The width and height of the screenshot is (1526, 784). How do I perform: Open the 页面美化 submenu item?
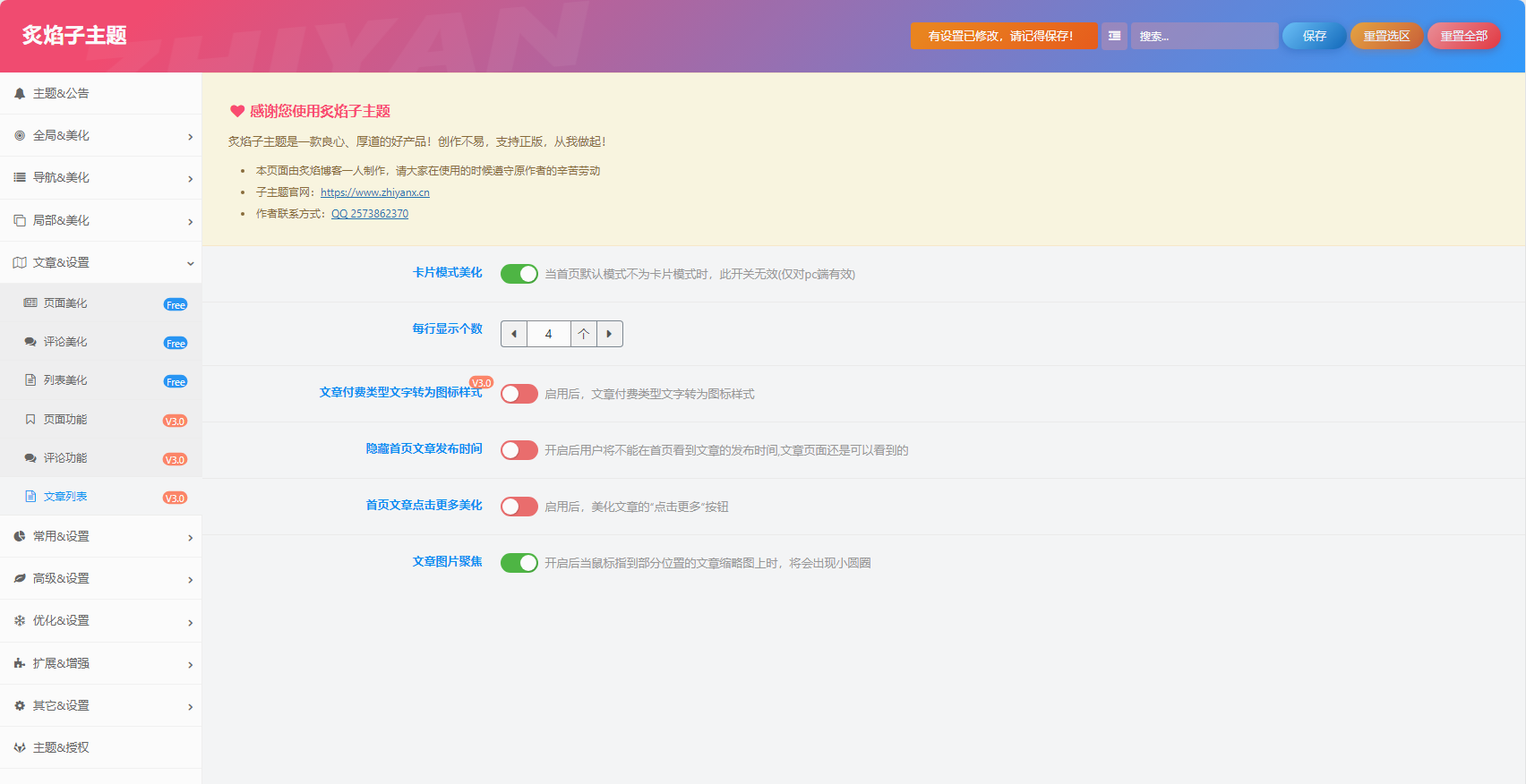coord(100,303)
